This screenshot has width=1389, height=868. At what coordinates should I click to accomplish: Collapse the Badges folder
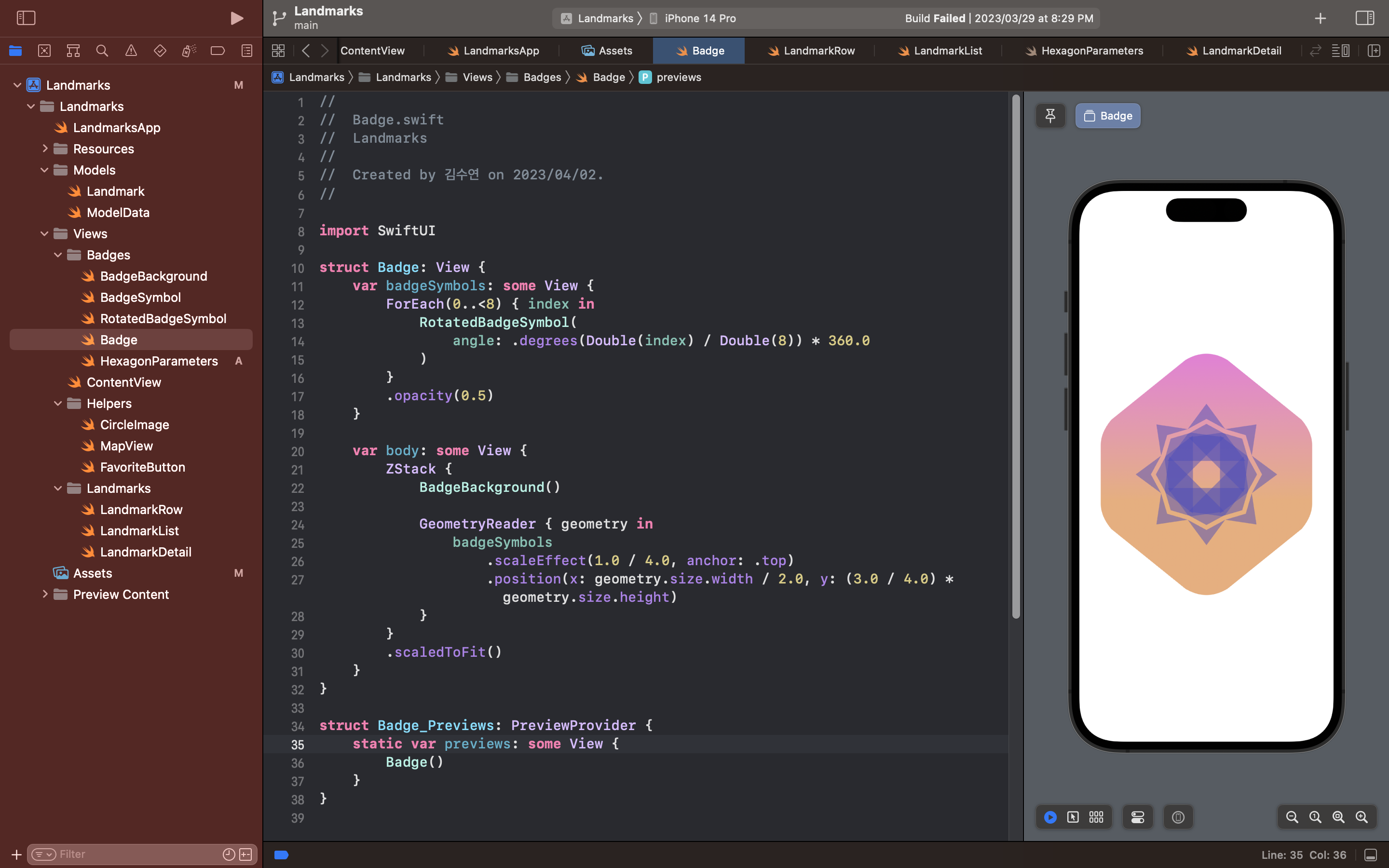pyautogui.click(x=58, y=255)
